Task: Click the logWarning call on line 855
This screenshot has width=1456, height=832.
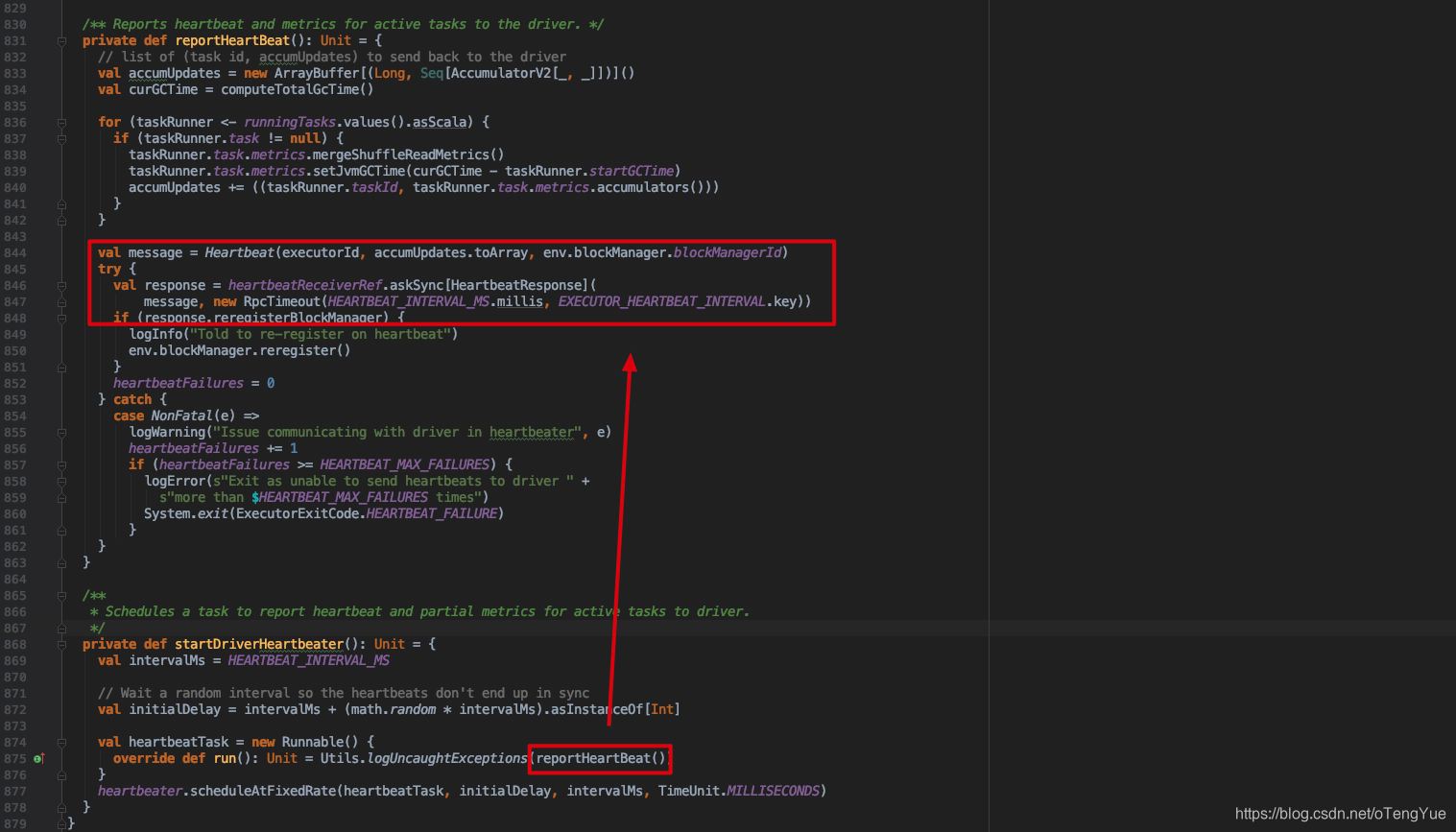Action: click(x=167, y=432)
